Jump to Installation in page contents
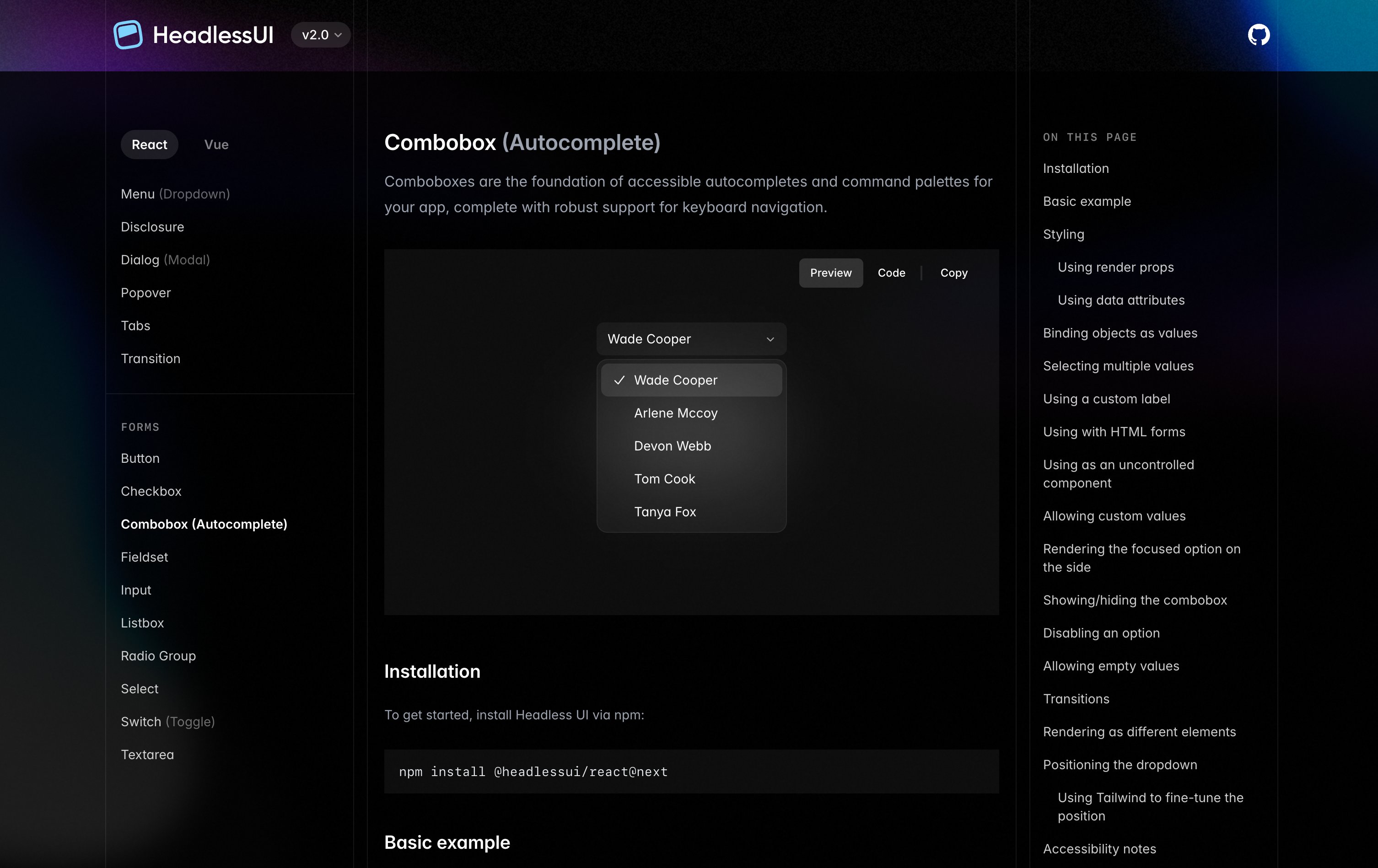 1076,168
